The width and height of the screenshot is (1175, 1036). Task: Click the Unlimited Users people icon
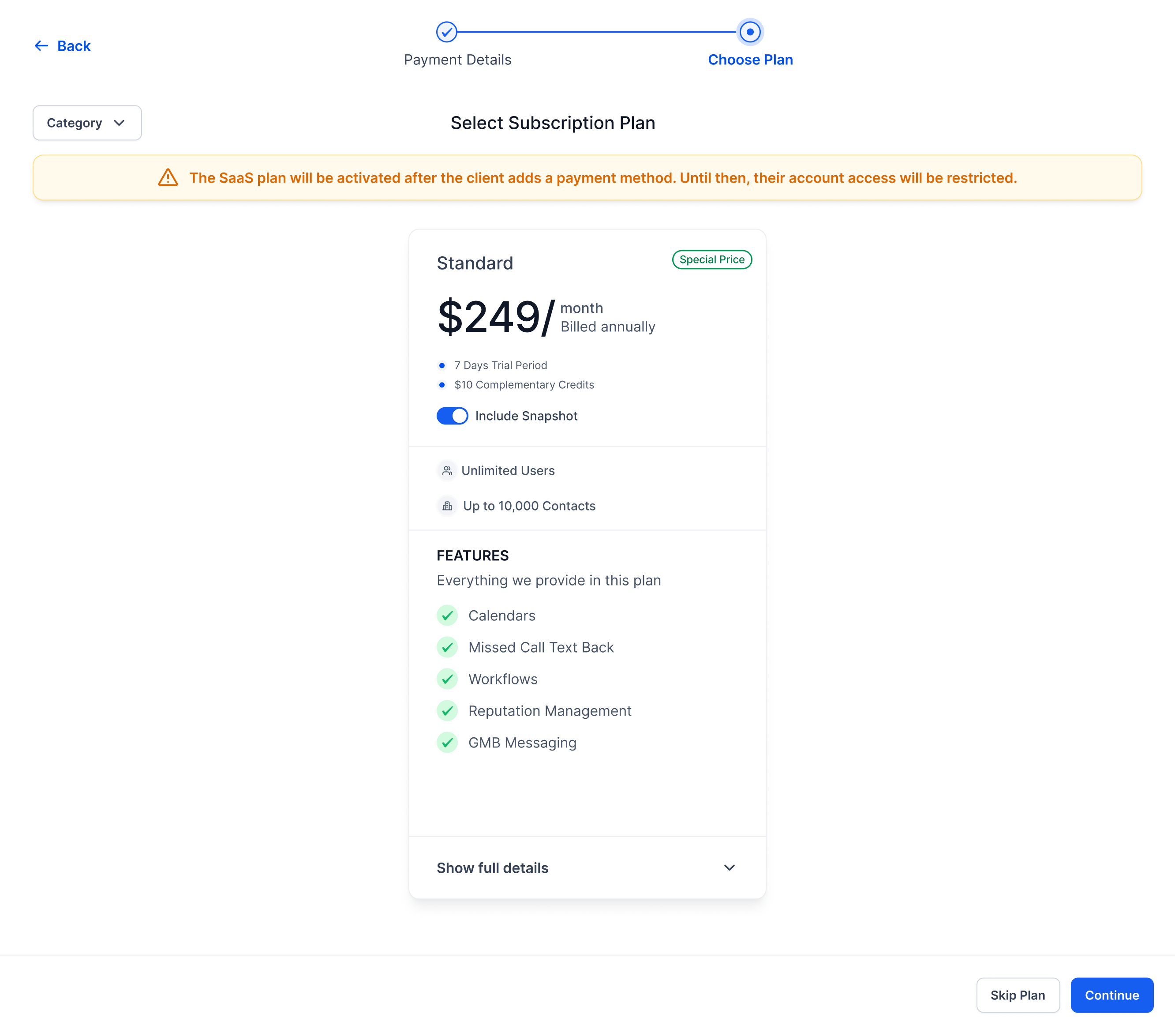coord(447,471)
